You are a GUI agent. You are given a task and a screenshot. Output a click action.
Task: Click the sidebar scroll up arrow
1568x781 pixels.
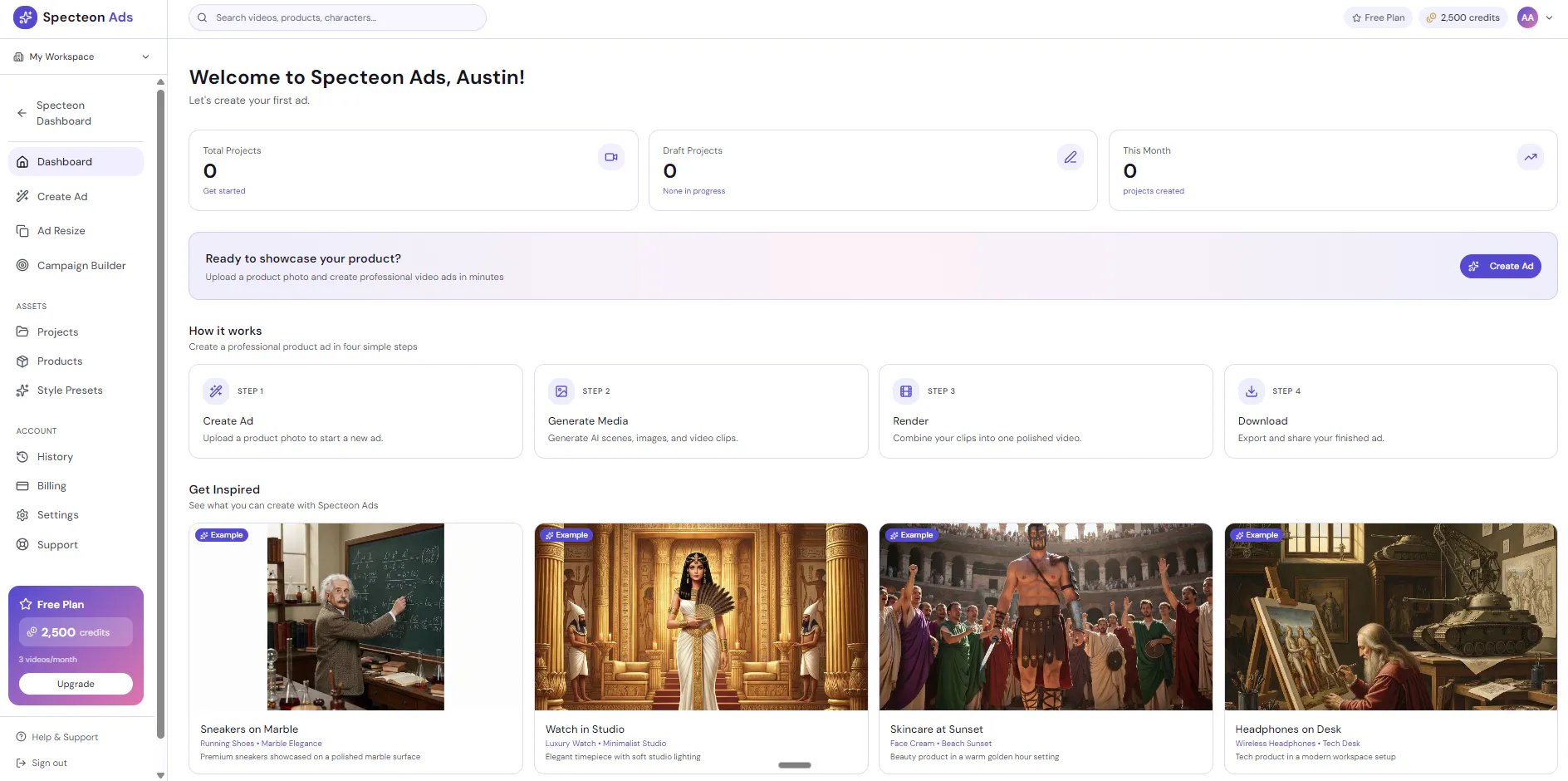pos(160,82)
